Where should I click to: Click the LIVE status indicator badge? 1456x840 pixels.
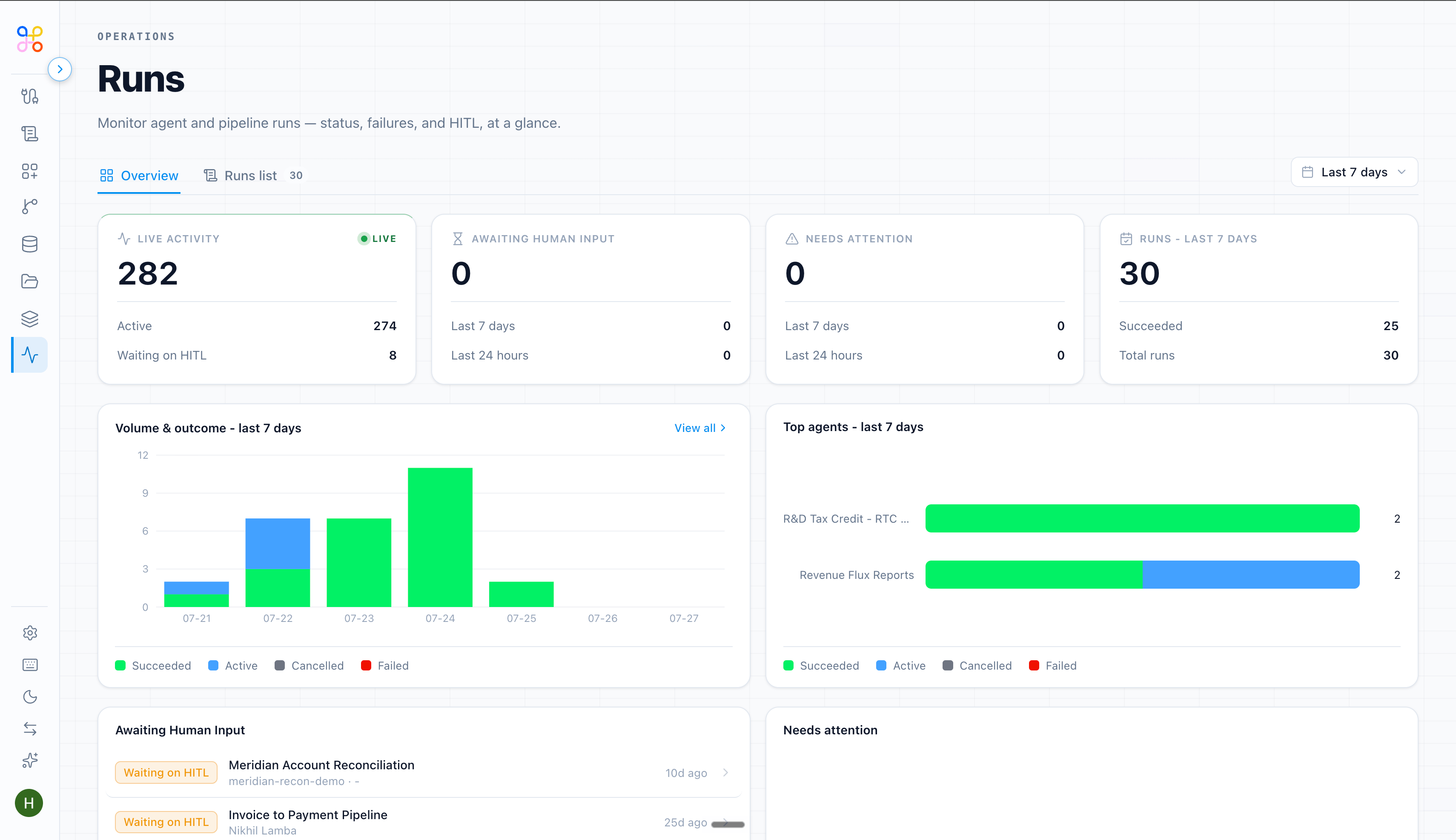coord(377,239)
